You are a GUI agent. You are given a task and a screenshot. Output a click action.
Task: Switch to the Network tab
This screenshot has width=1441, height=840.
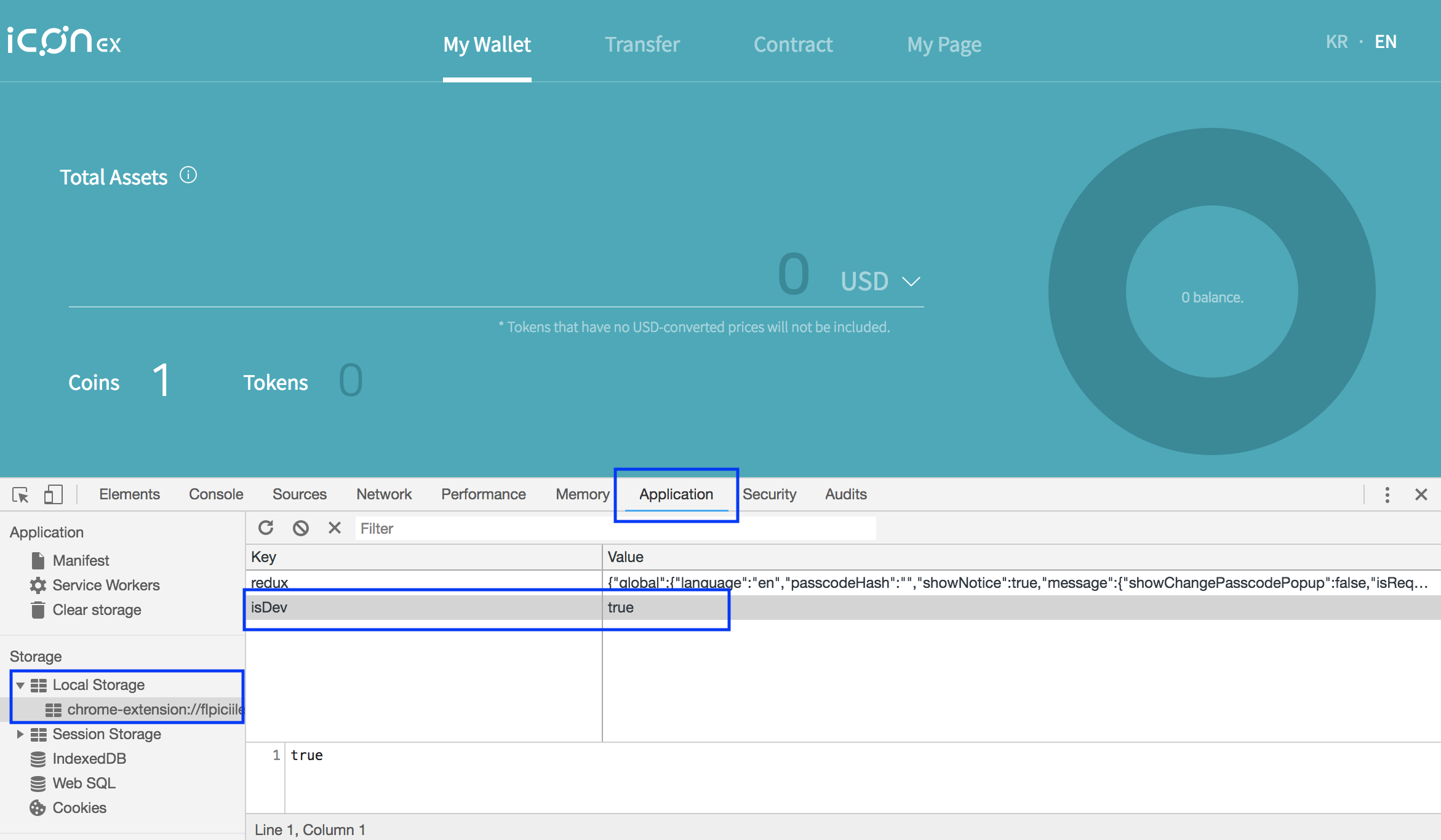click(x=384, y=494)
